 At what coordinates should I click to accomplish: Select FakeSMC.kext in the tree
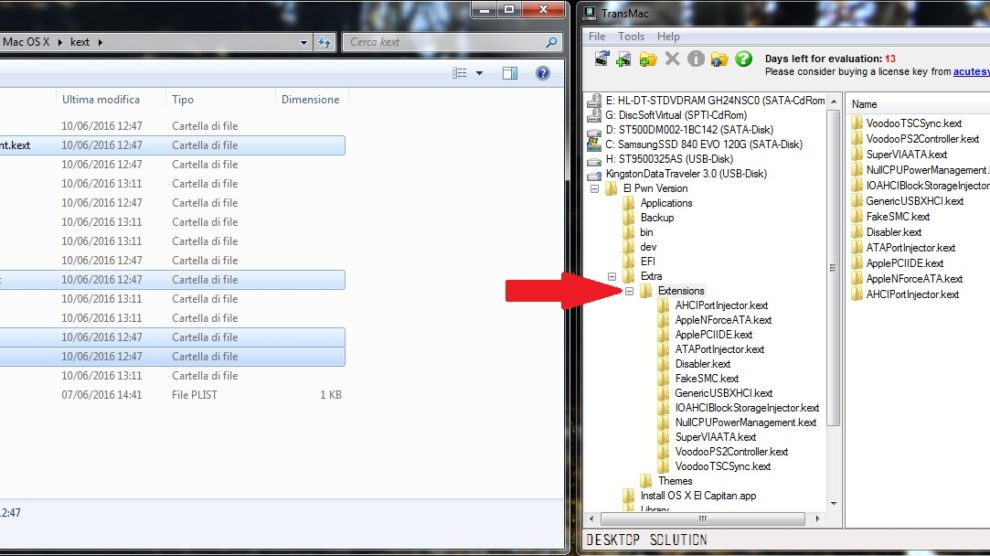coord(707,379)
